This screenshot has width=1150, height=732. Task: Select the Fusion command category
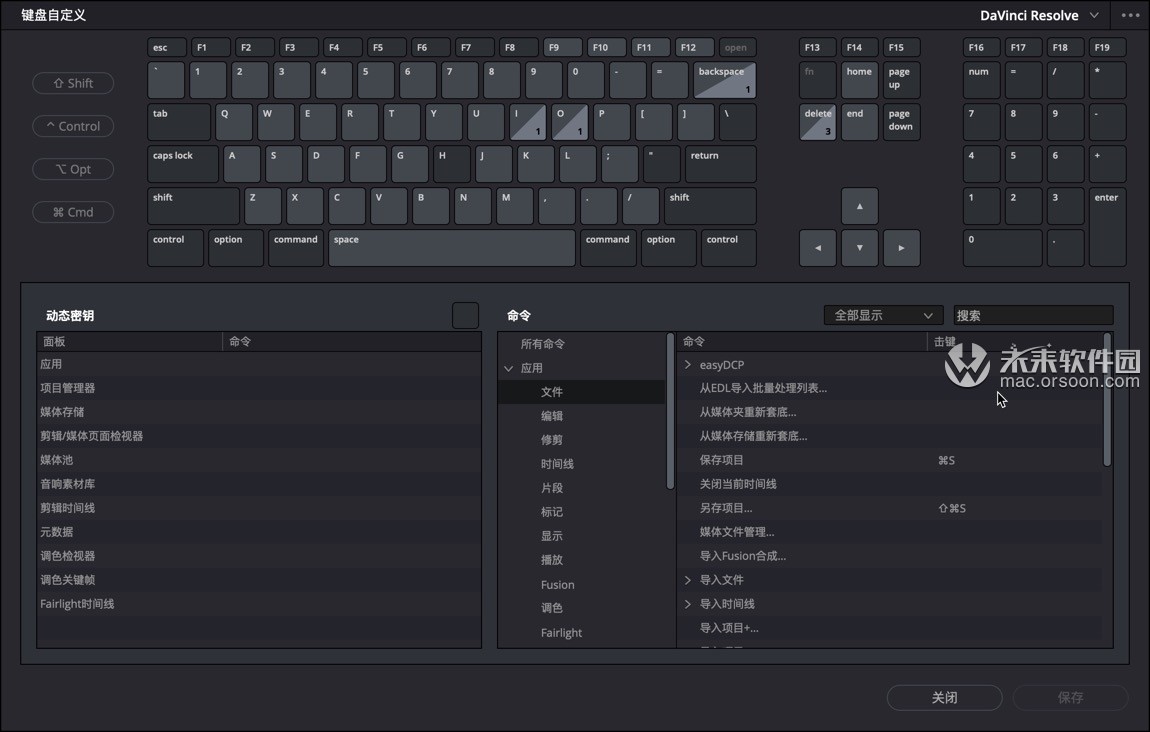581,585
